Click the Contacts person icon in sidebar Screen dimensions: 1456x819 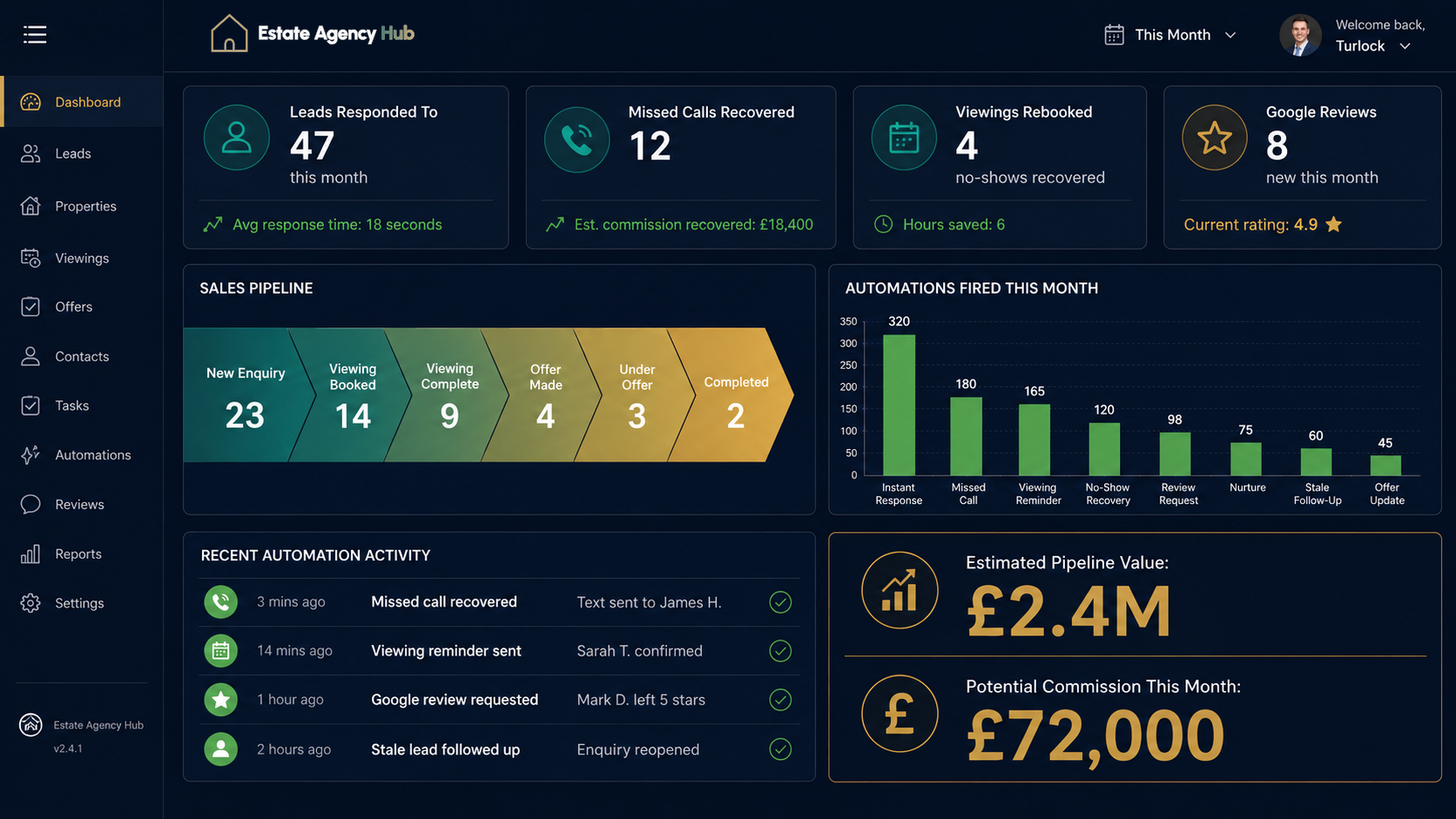30,356
